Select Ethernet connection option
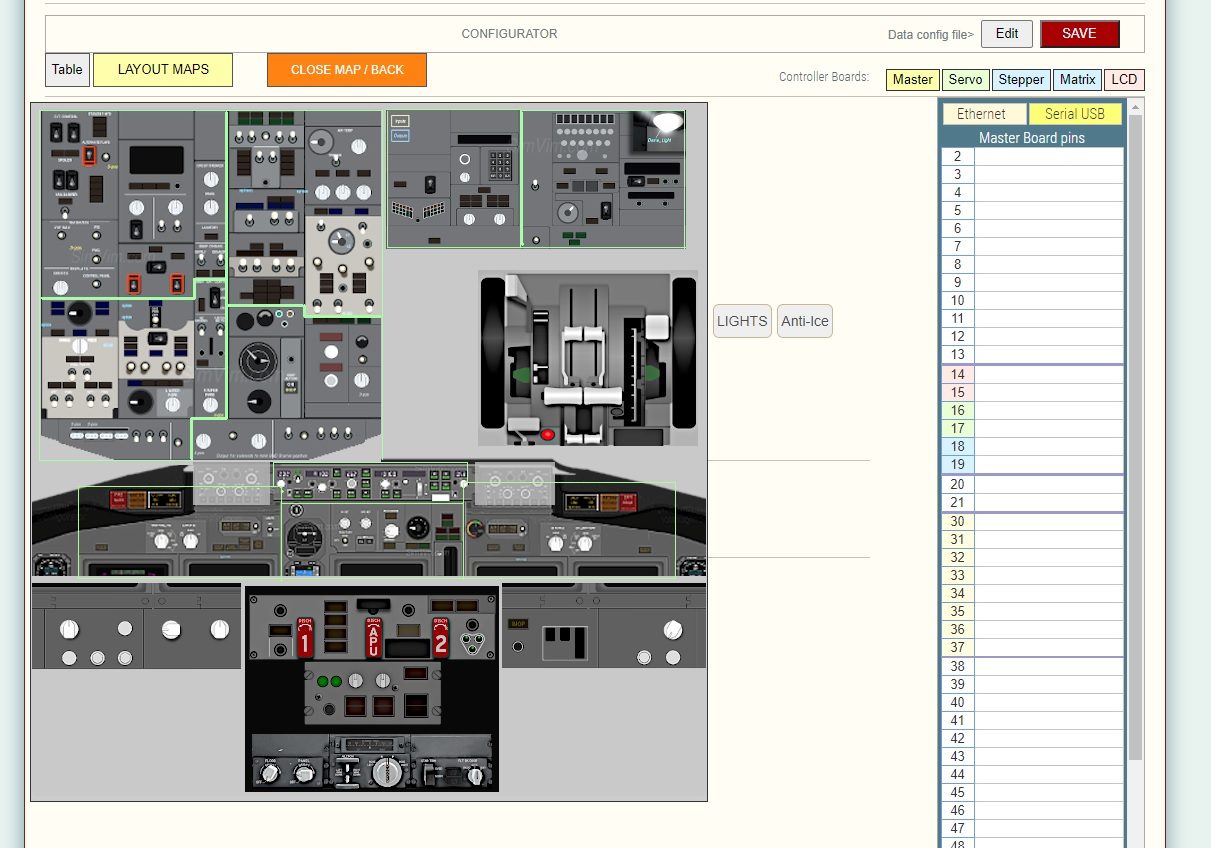 [981, 114]
